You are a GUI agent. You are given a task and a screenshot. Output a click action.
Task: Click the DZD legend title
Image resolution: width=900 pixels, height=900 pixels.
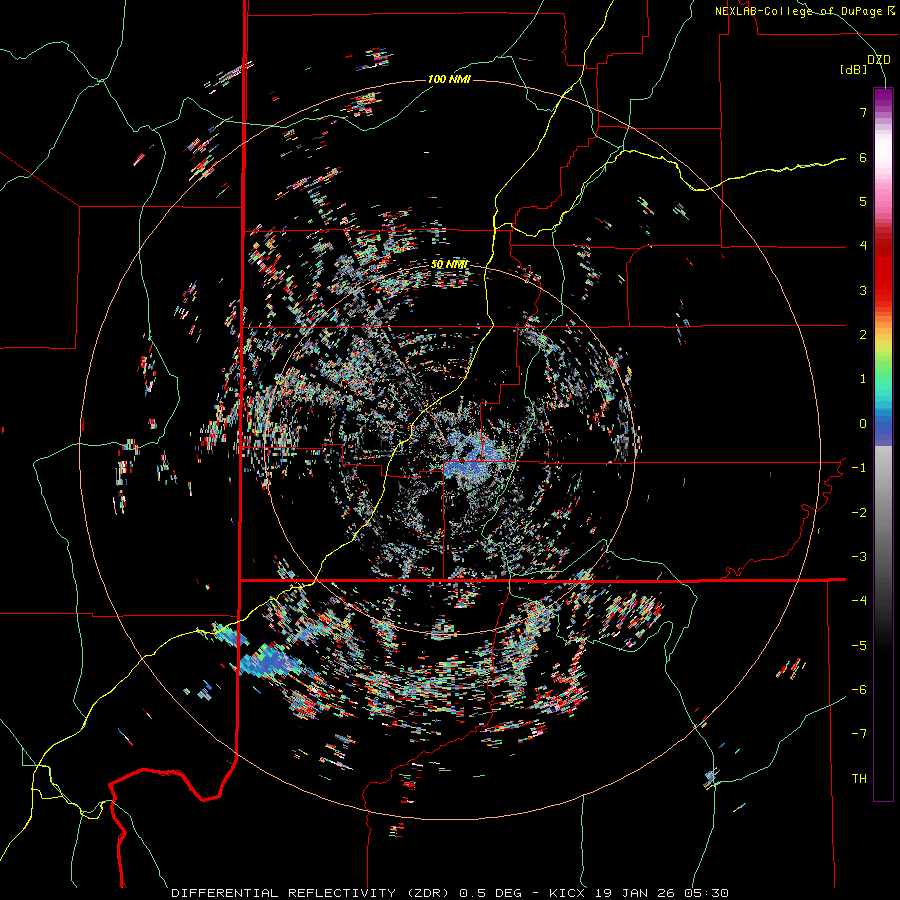[878, 60]
